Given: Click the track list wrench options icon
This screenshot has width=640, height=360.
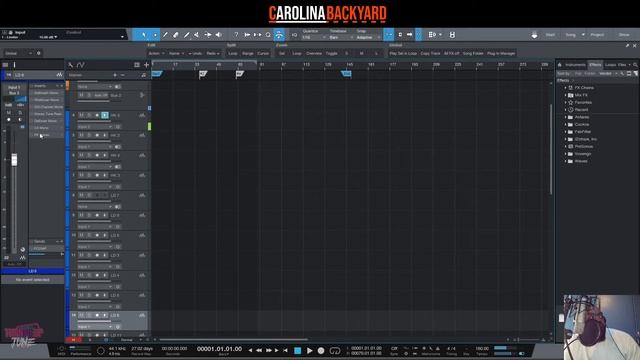Looking at the screenshot, I should (71, 65).
